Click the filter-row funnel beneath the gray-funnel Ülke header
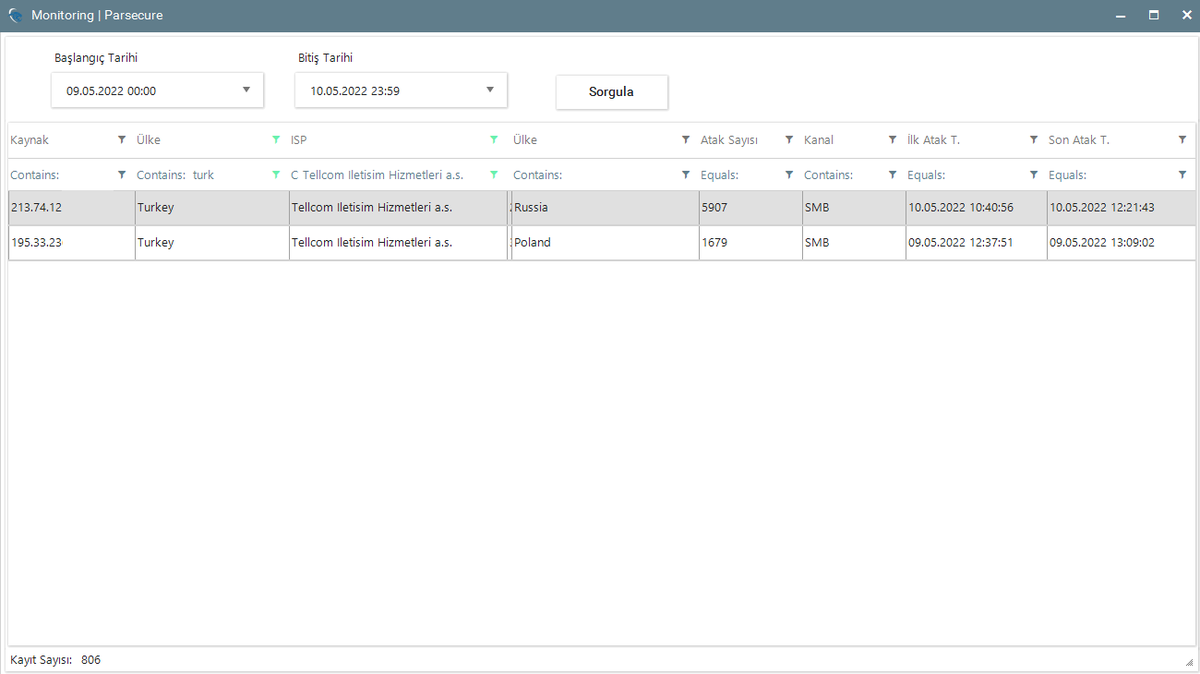This screenshot has height=674, width=1200. tap(686, 175)
